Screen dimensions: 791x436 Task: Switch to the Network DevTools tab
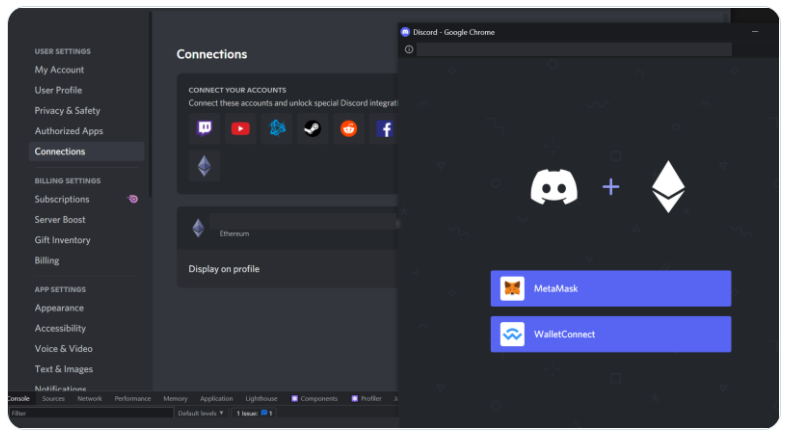(x=89, y=399)
